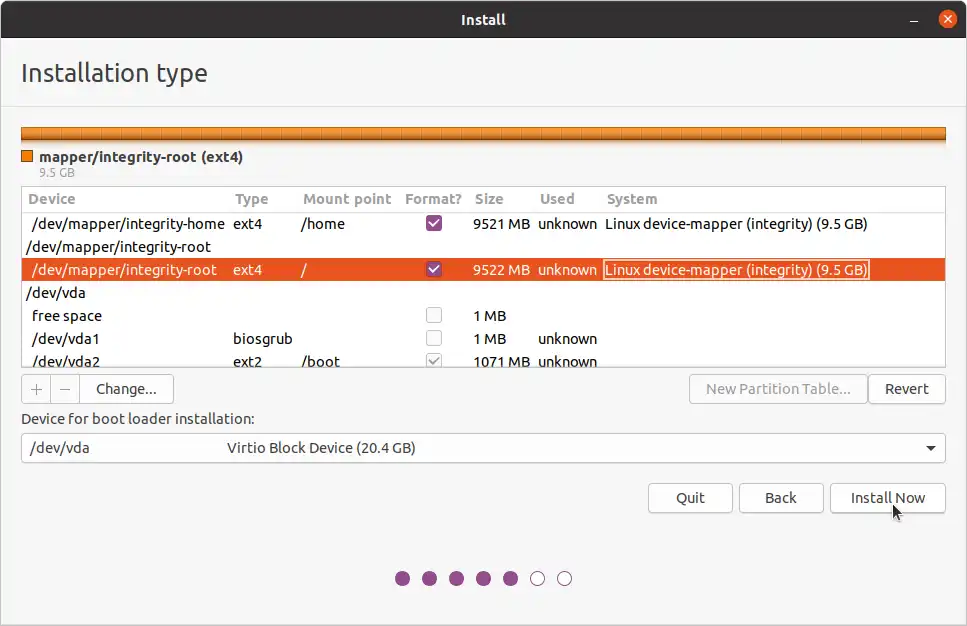Click the orange mapper/integrity-root legend square
This screenshot has height=626, width=967.
pos(27,156)
